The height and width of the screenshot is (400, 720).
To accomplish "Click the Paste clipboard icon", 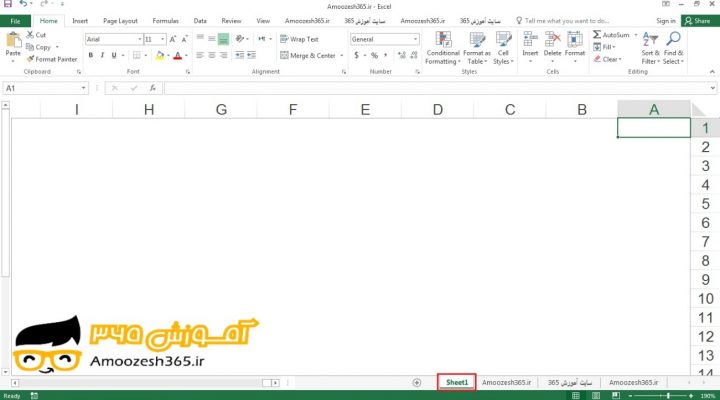I will 13,40.
